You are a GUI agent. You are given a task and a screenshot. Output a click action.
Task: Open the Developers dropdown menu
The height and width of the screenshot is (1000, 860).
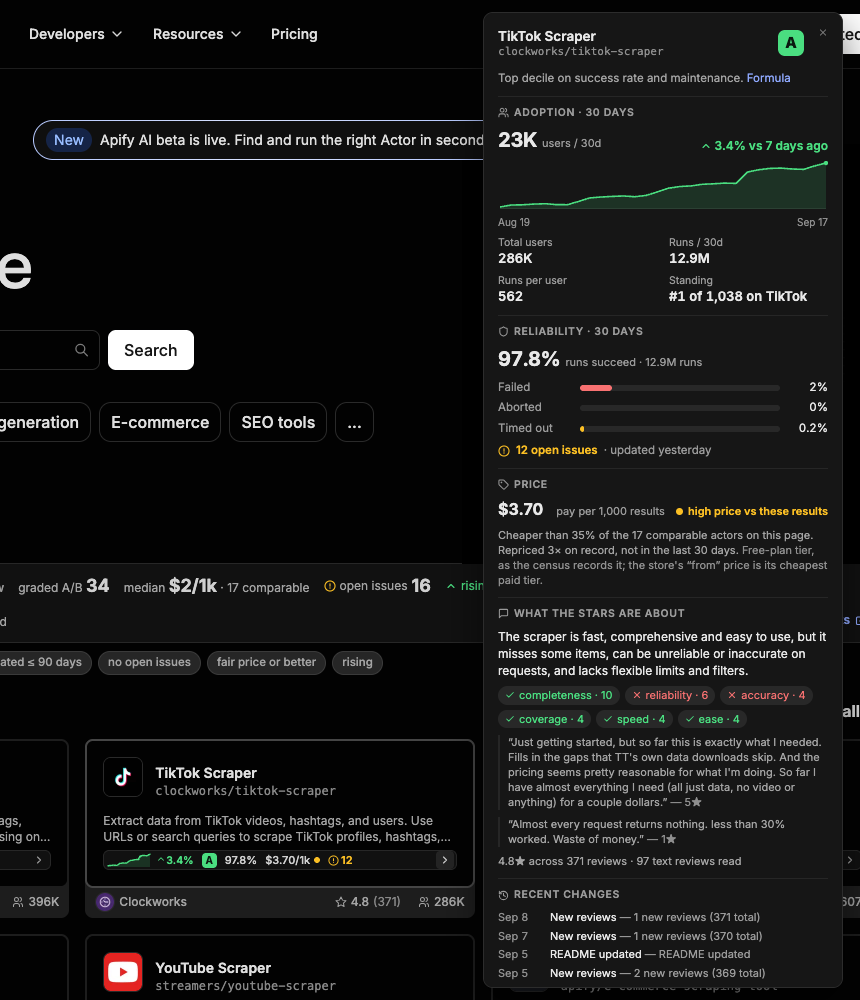click(75, 34)
